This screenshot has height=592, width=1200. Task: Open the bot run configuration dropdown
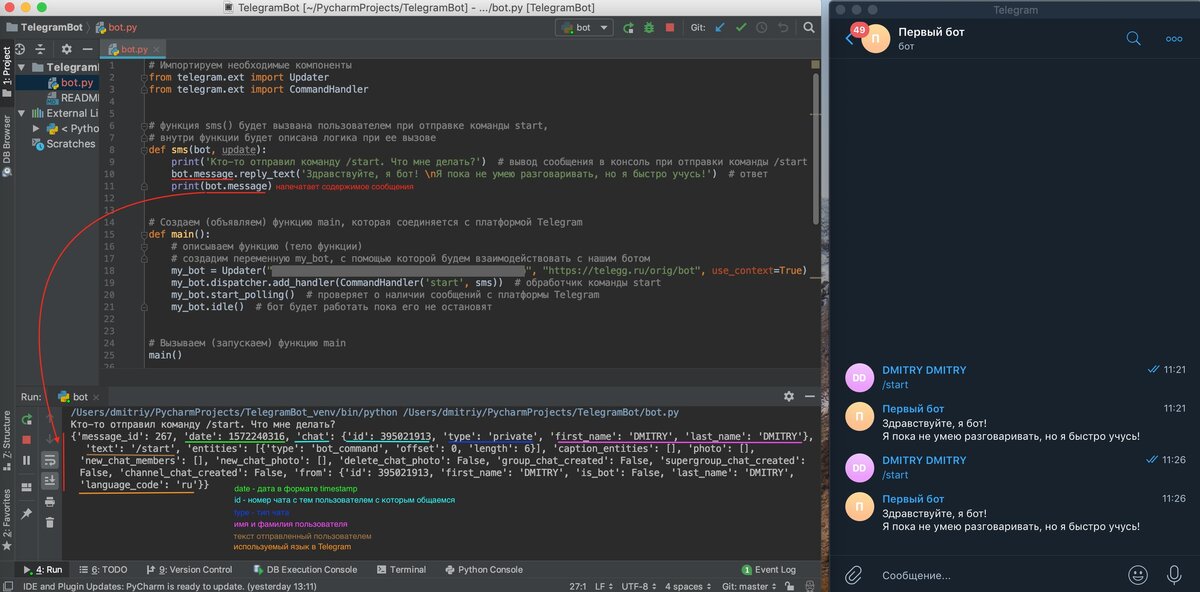tap(585, 28)
